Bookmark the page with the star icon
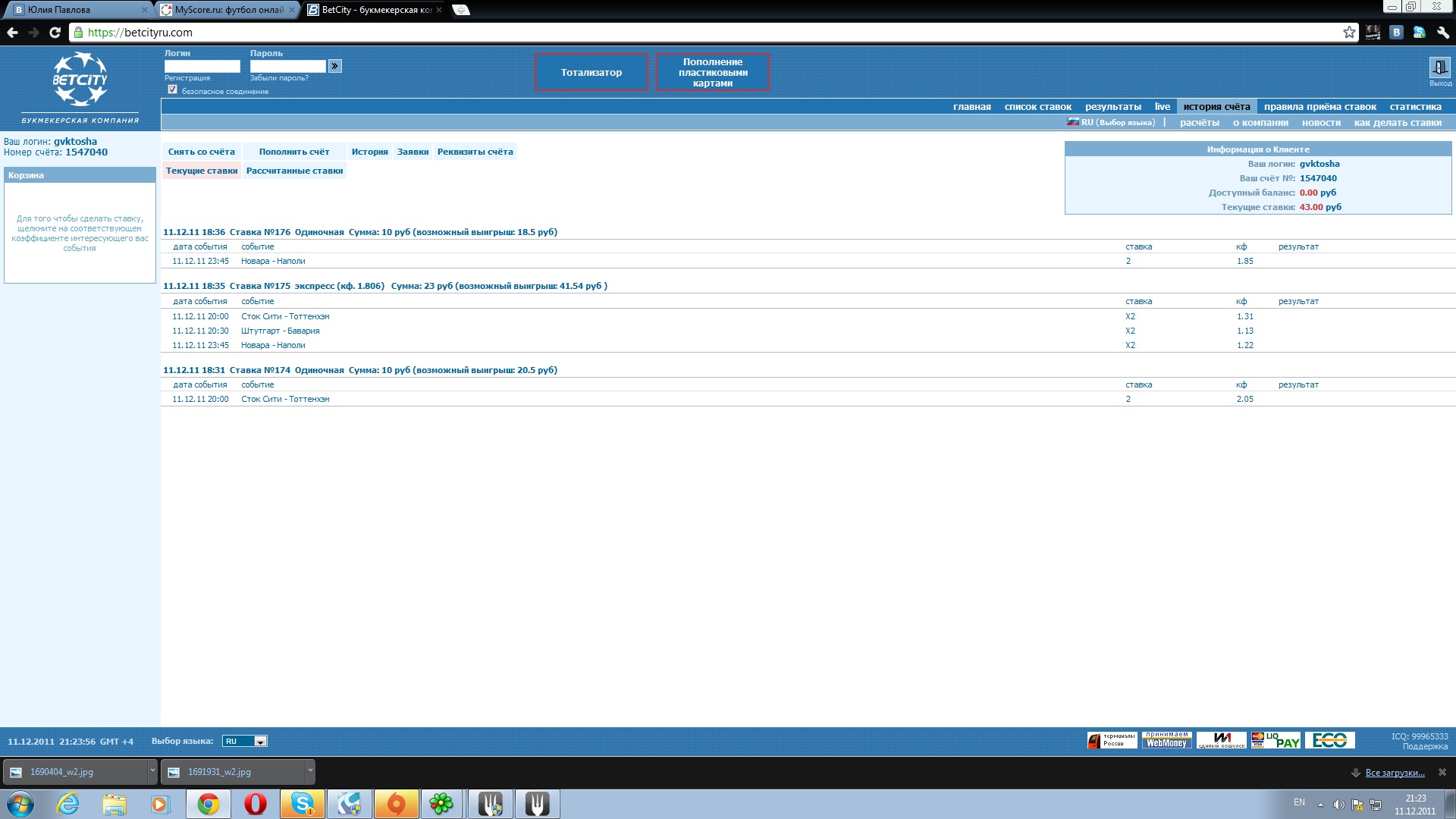 pos(1349,32)
